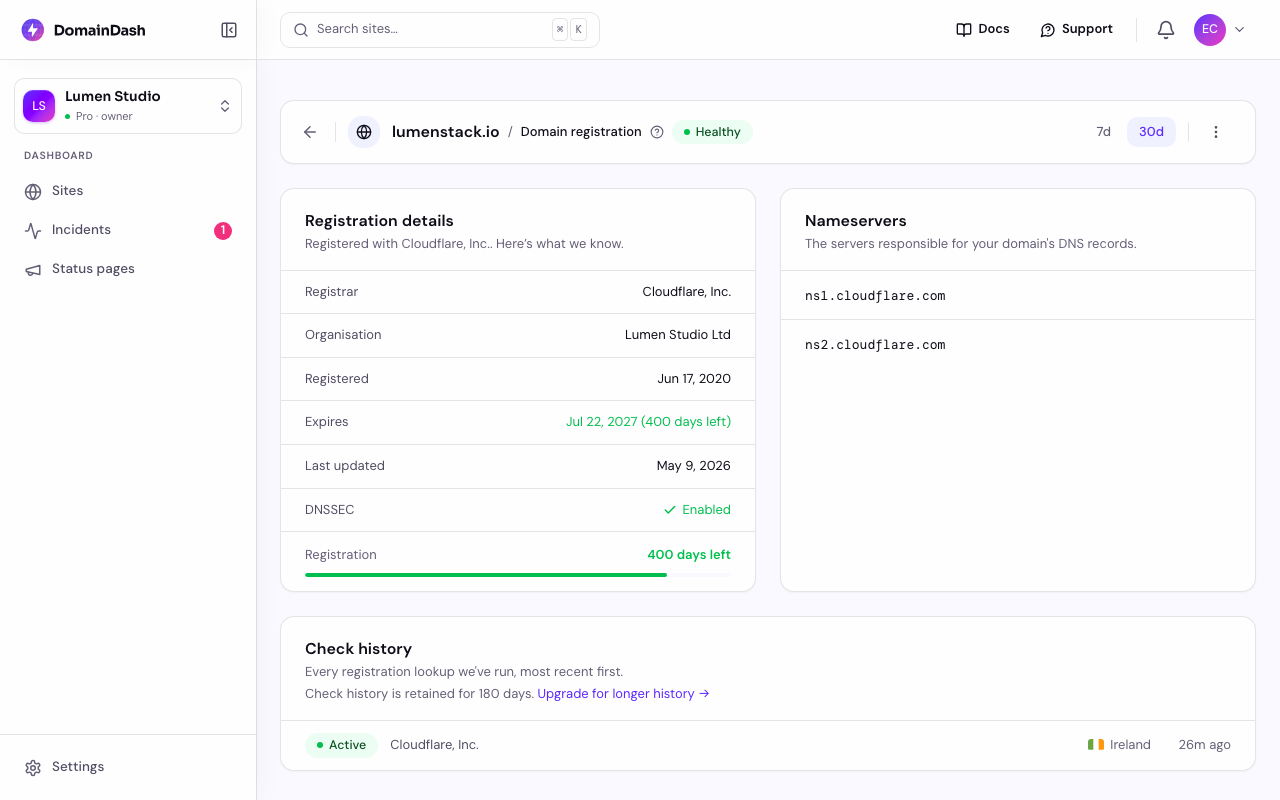1280x800 pixels.
Task: Click the globe icon beside lumenstack.io
Action: (x=364, y=132)
